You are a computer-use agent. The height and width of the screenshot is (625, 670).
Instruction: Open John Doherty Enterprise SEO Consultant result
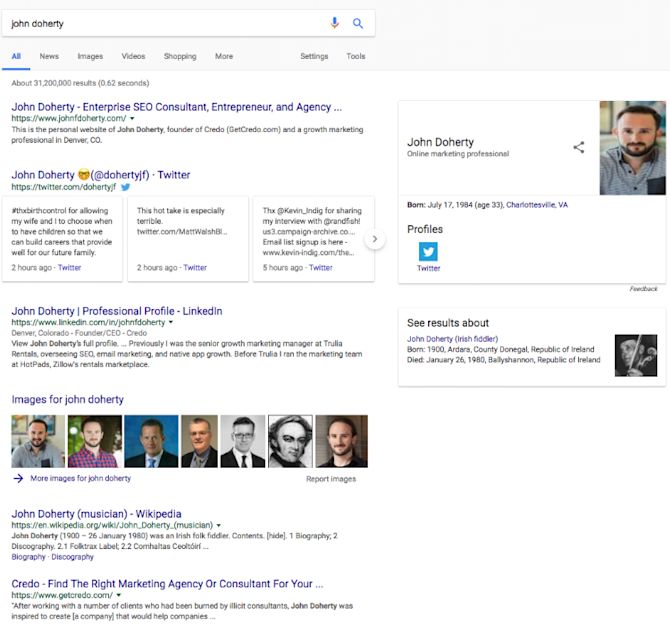[176, 107]
